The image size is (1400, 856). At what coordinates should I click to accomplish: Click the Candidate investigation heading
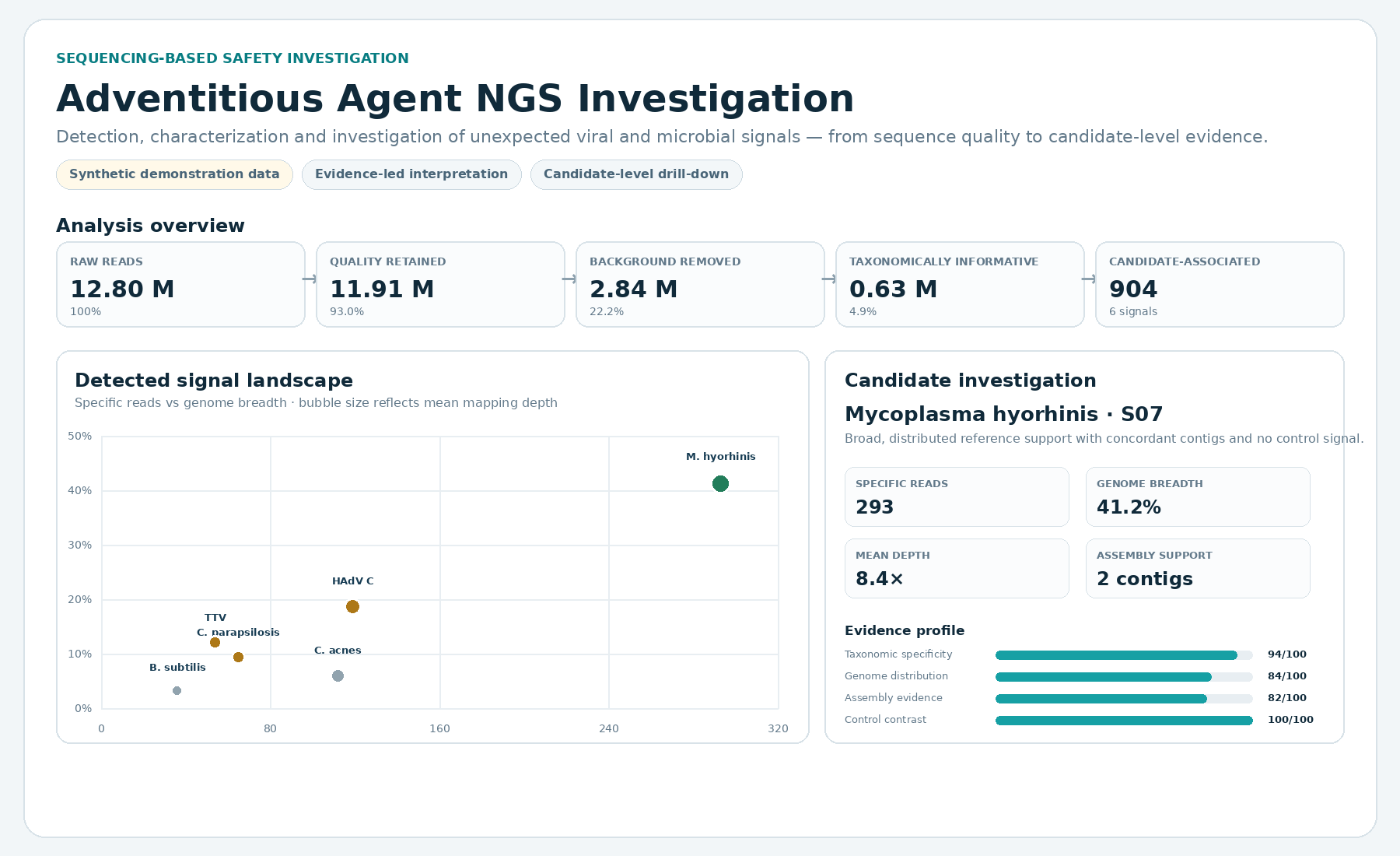pos(971,381)
